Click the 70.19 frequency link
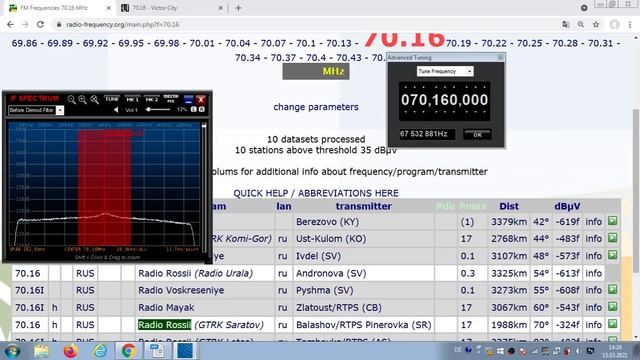This screenshot has width=640, height=360. pyautogui.click(x=458, y=43)
